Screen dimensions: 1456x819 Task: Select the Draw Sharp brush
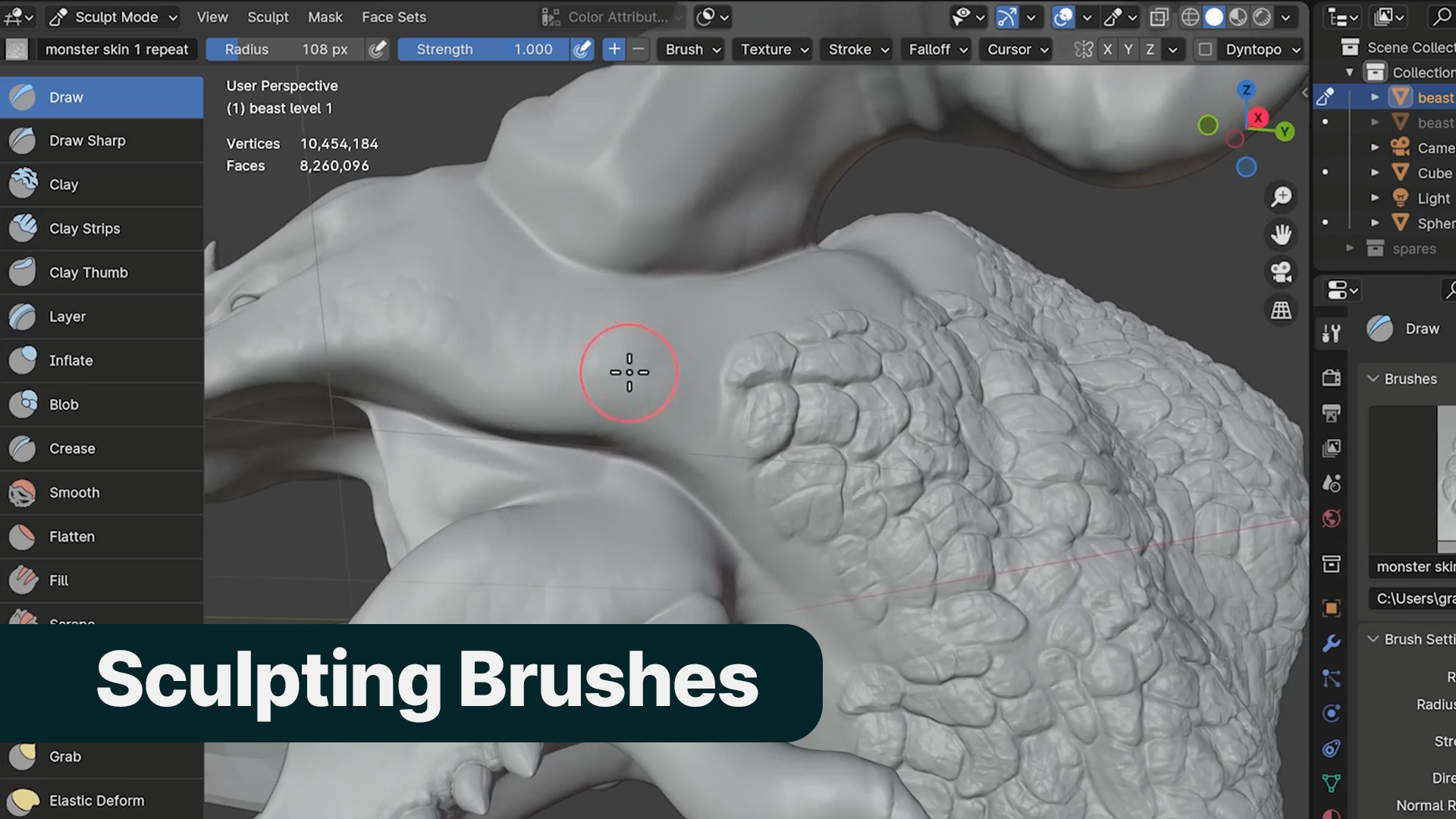[x=102, y=141]
